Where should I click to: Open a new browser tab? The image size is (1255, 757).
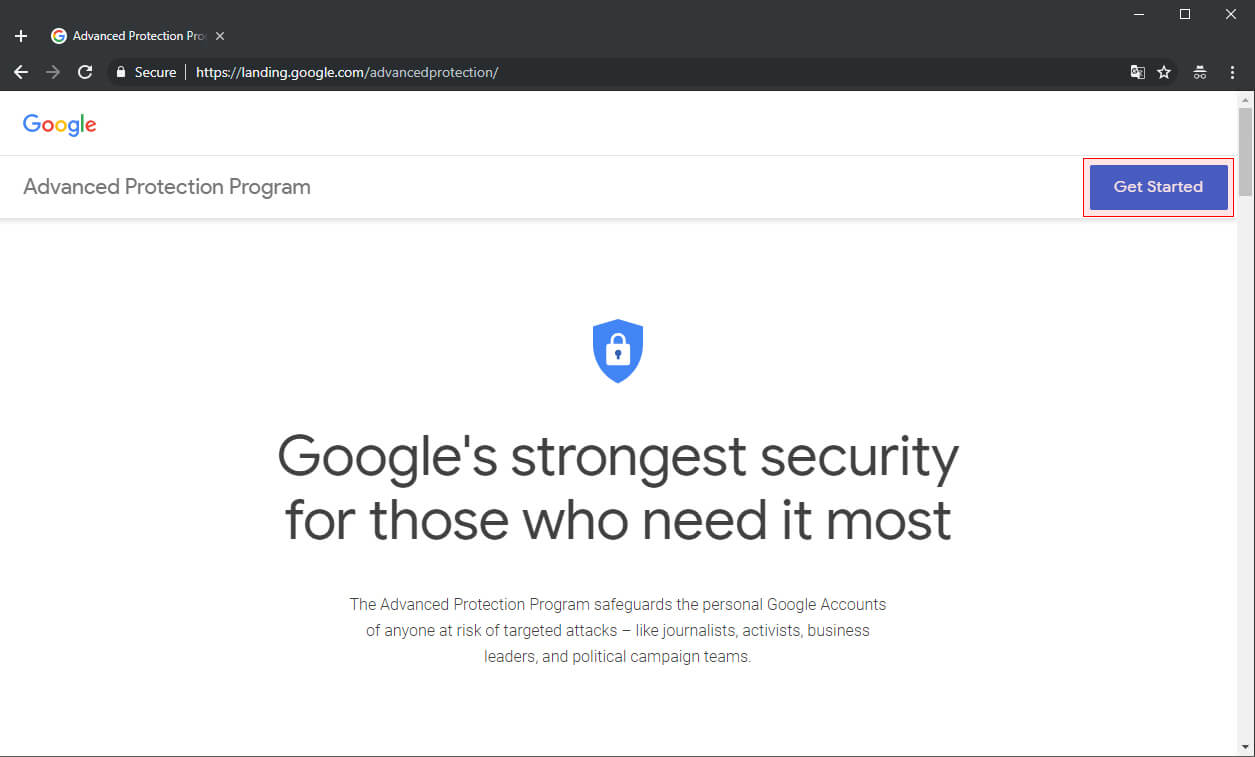[20, 34]
